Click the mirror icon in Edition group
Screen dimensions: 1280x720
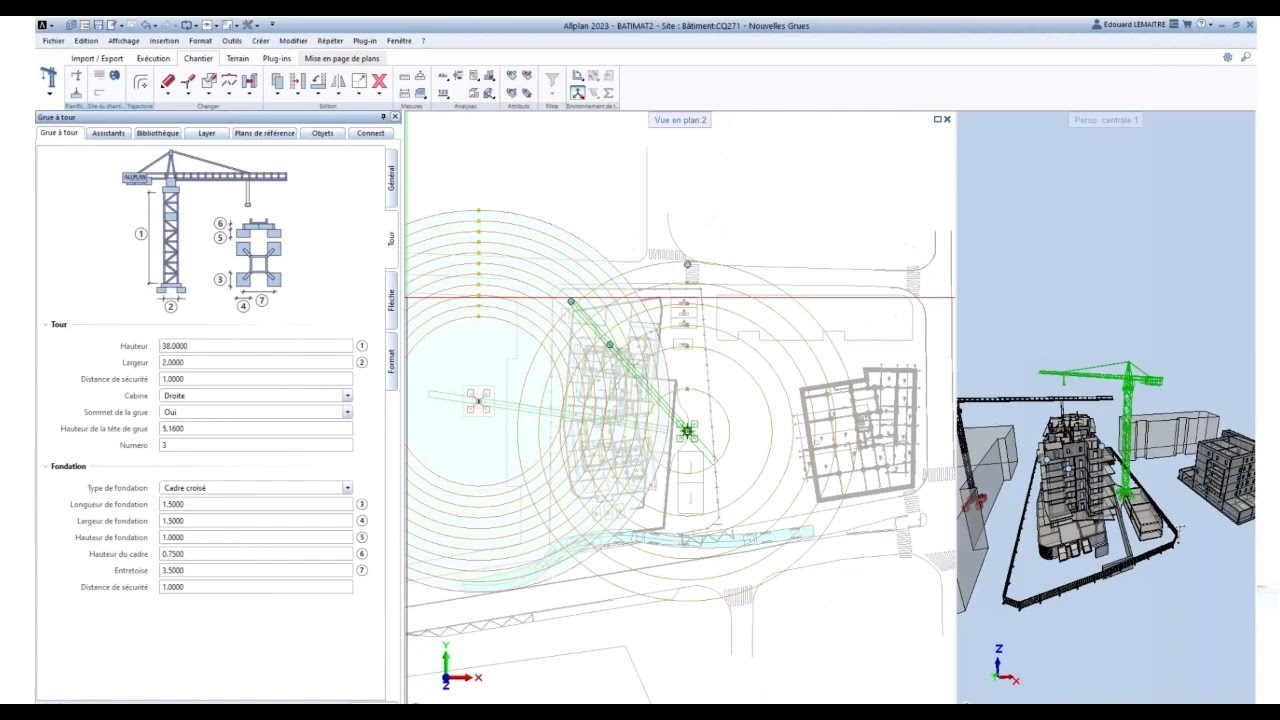339,81
